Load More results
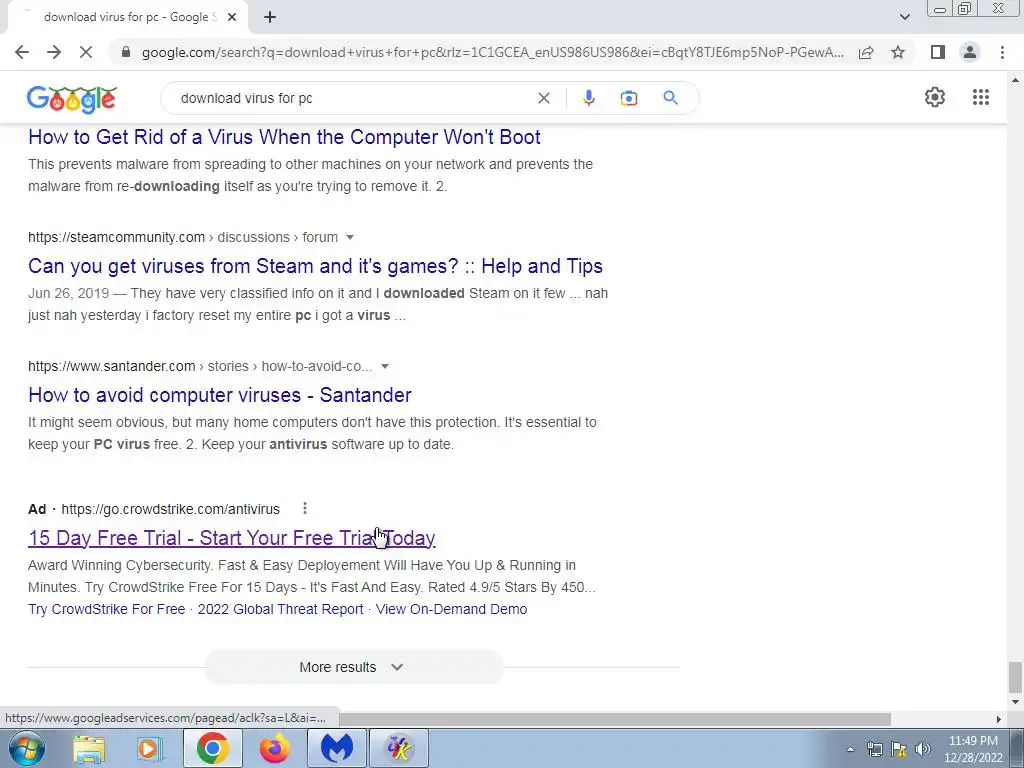 (353, 667)
